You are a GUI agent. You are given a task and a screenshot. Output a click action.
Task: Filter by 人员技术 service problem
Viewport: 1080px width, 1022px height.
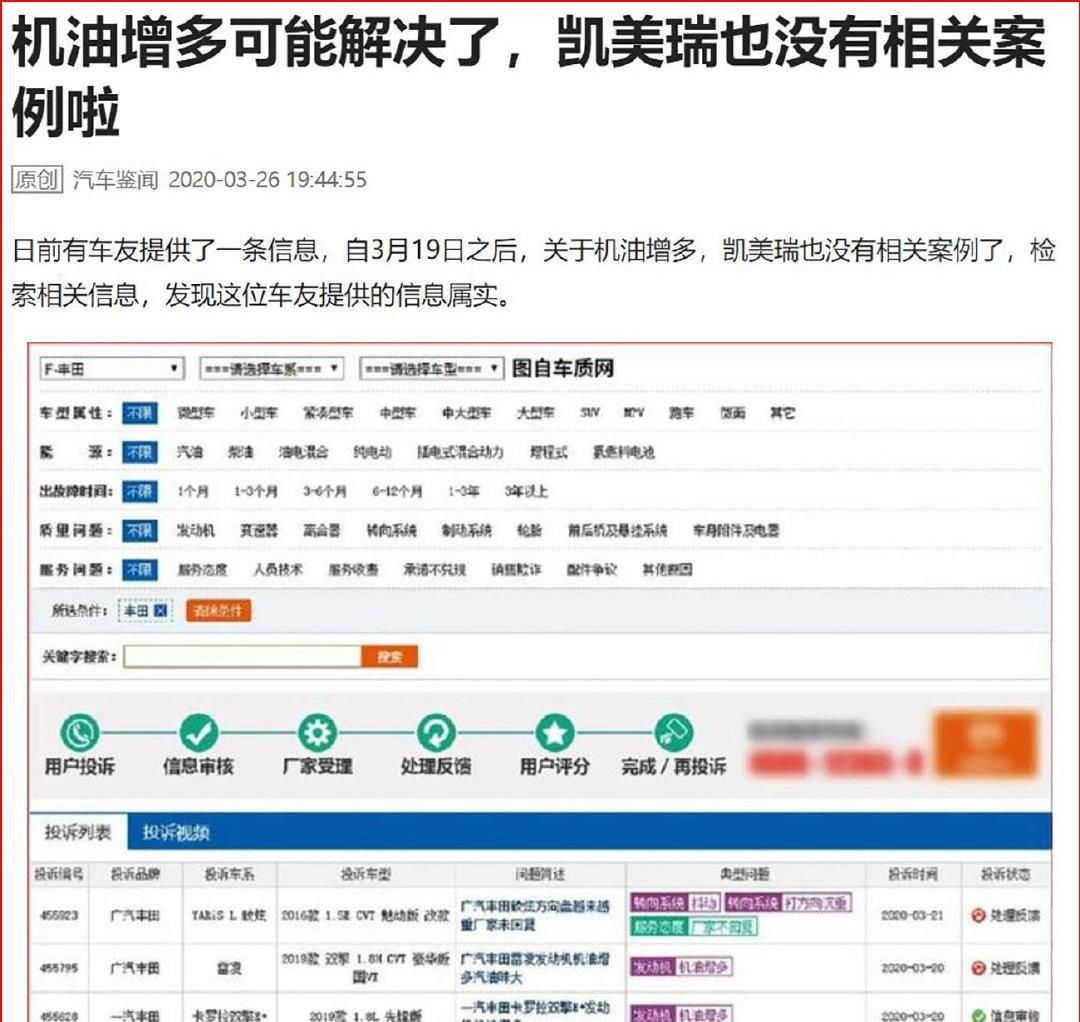coord(278,570)
